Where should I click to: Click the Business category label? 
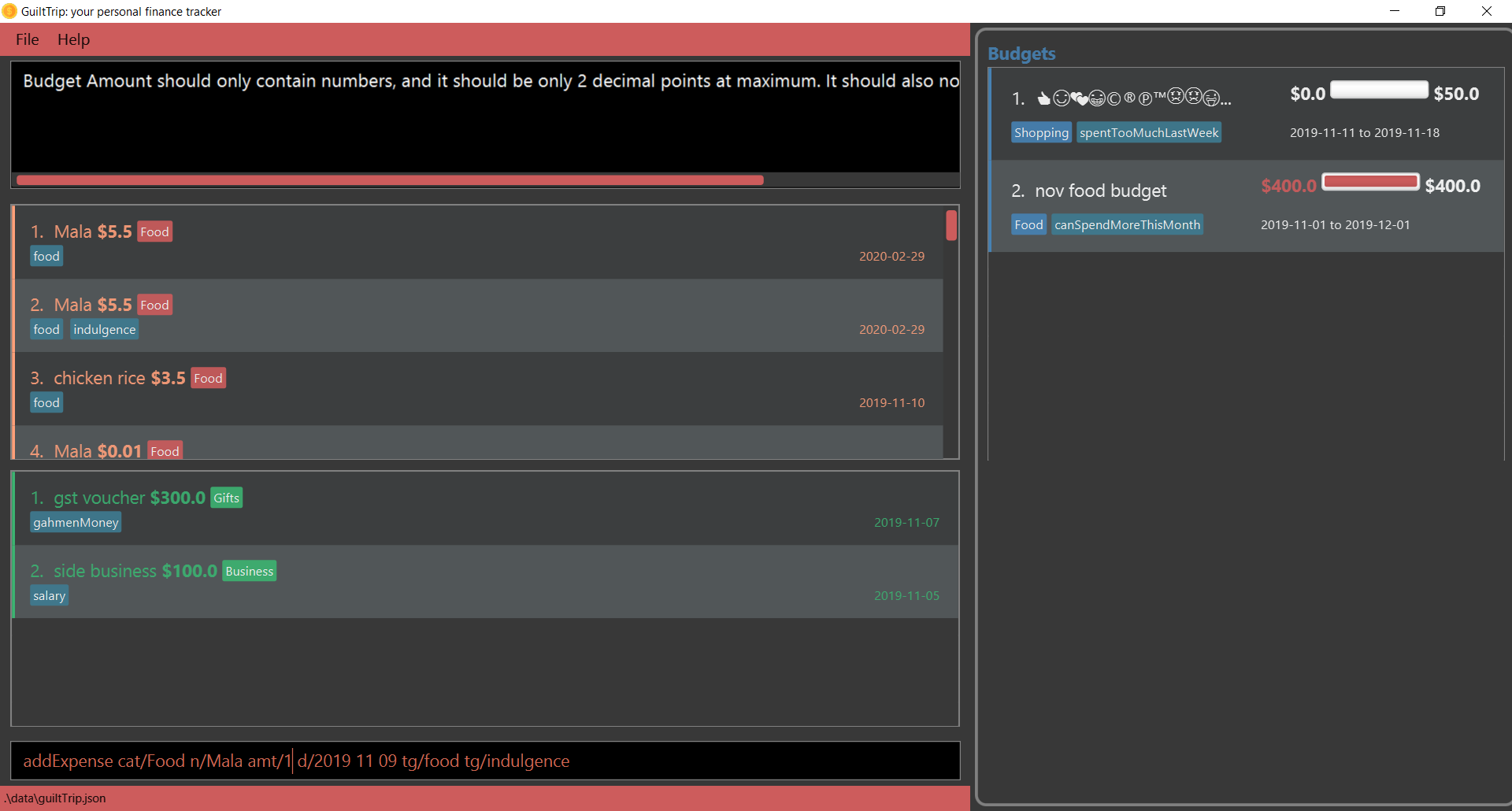(x=250, y=571)
